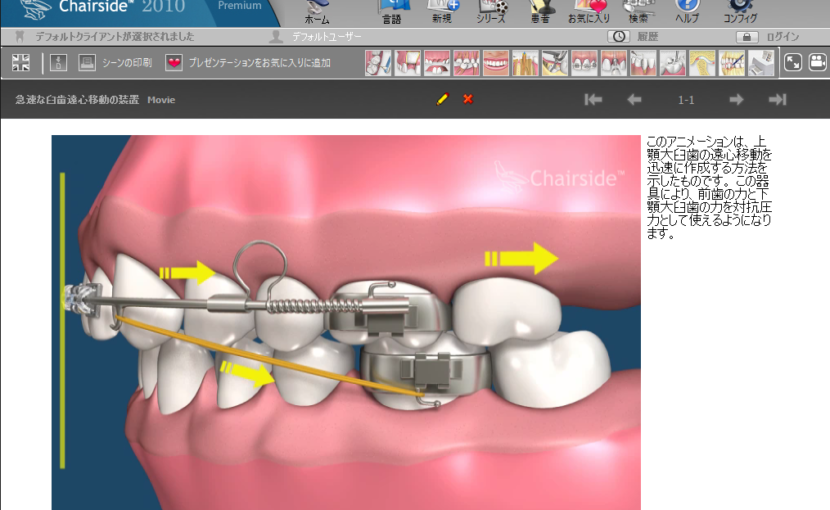Go to next slide arrow
The height and width of the screenshot is (510, 830).
click(736, 100)
